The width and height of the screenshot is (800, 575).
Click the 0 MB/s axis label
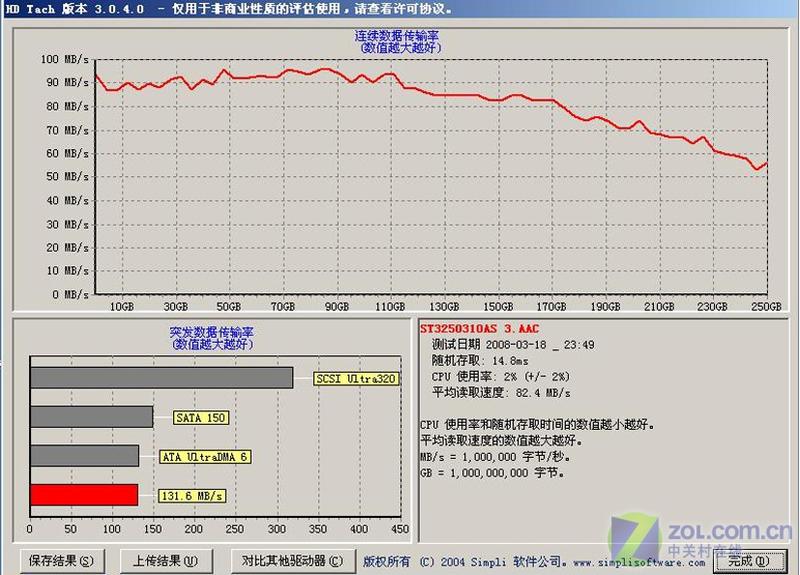tap(70, 294)
